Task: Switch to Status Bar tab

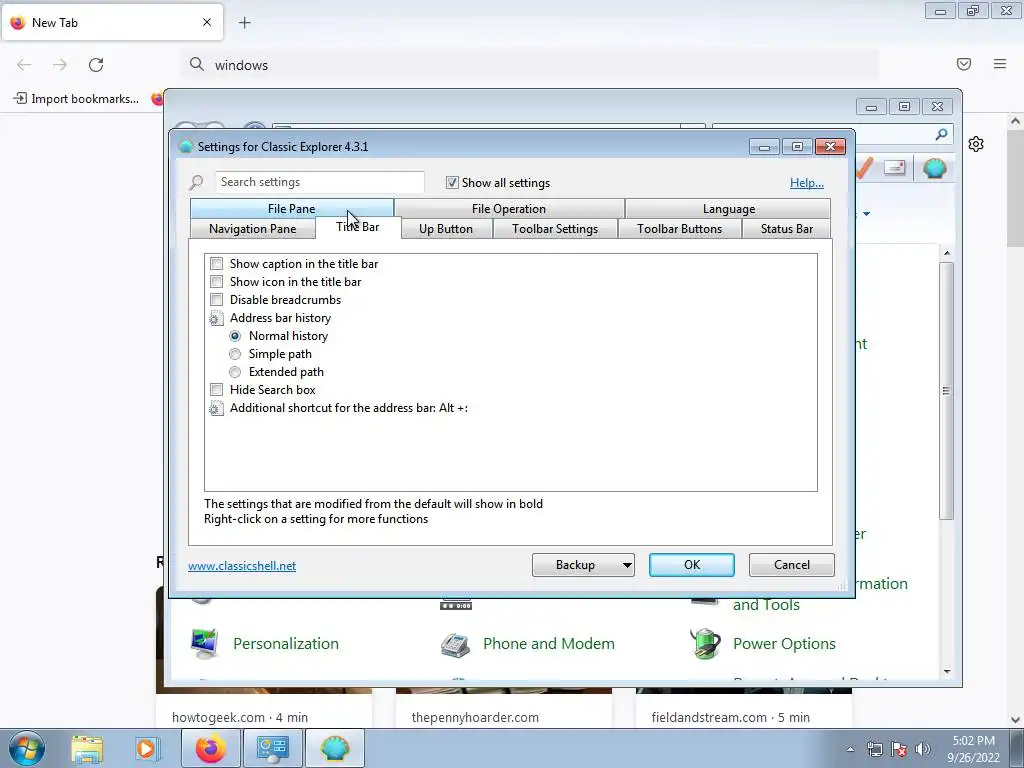Action: click(787, 229)
